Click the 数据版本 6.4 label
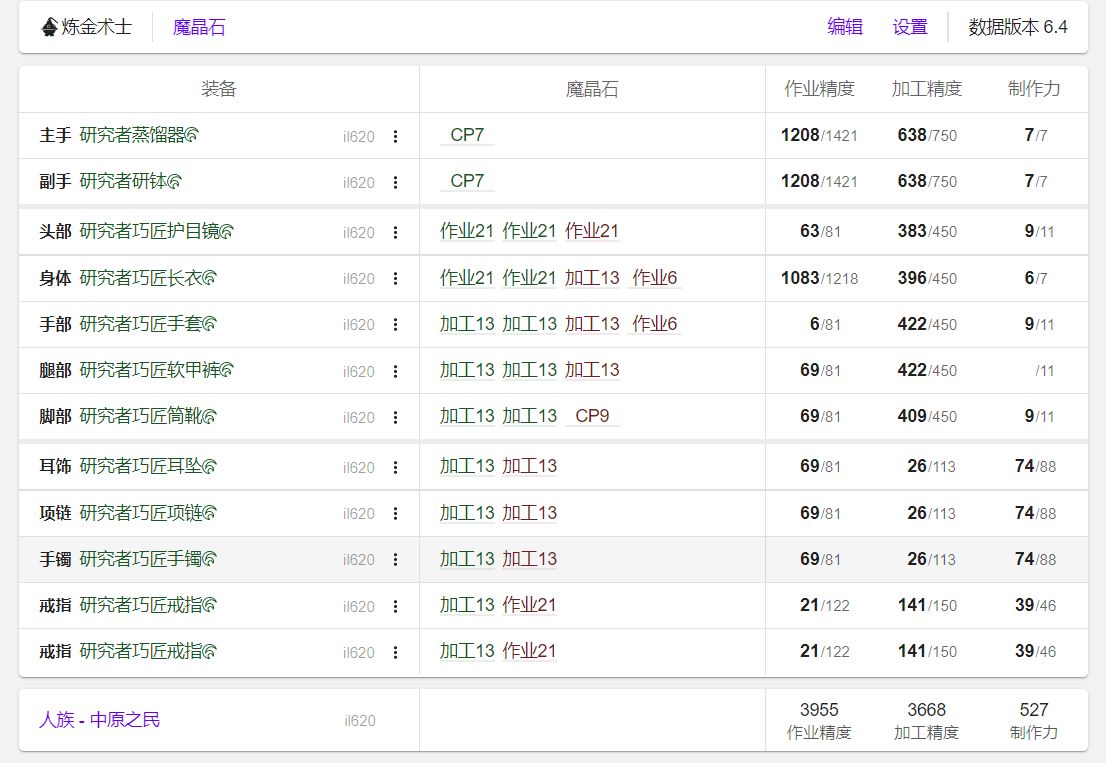1106x763 pixels. pos(1018,27)
